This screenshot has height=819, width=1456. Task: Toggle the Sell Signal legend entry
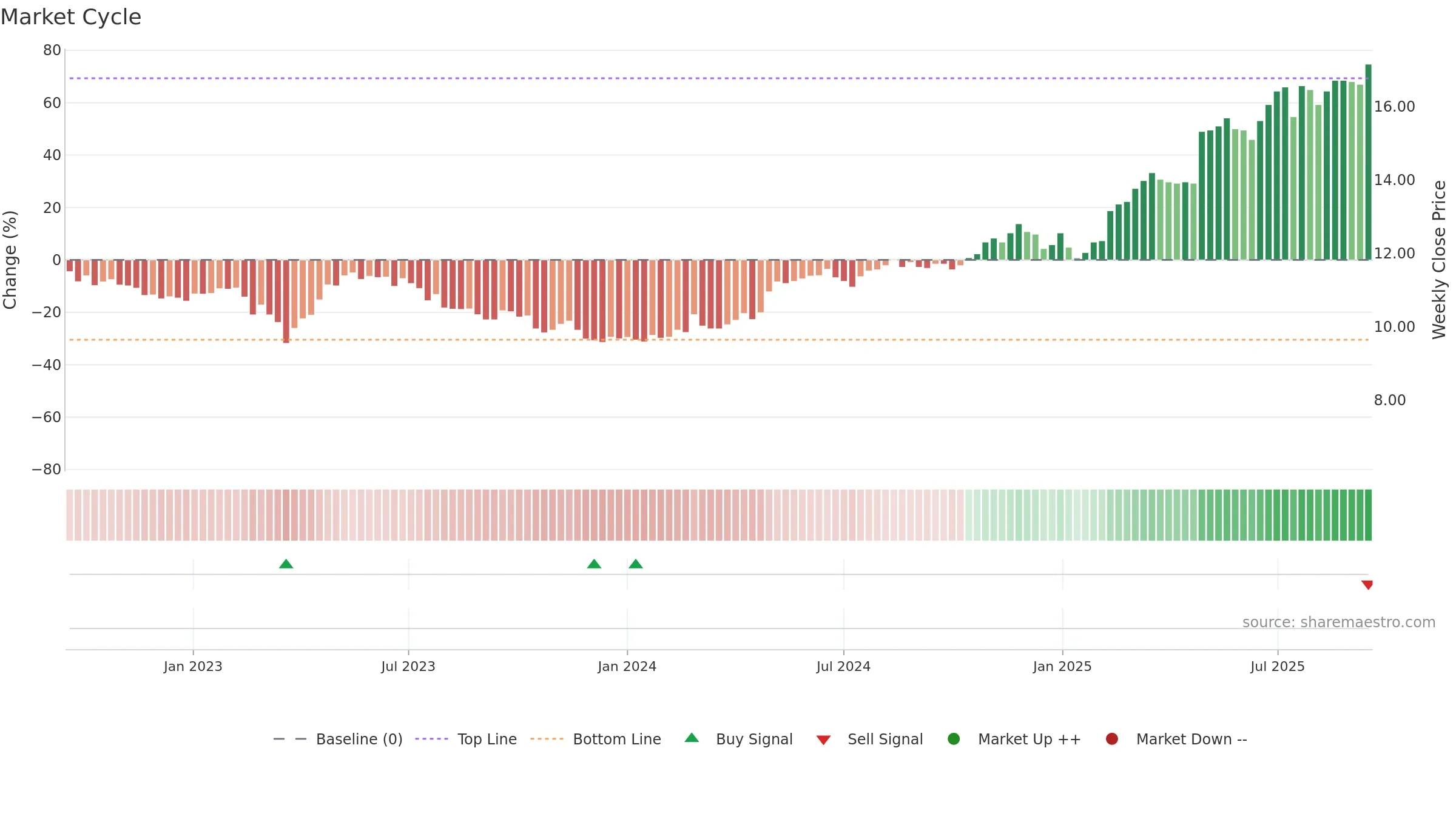pyautogui.click(x=869, y=739)
